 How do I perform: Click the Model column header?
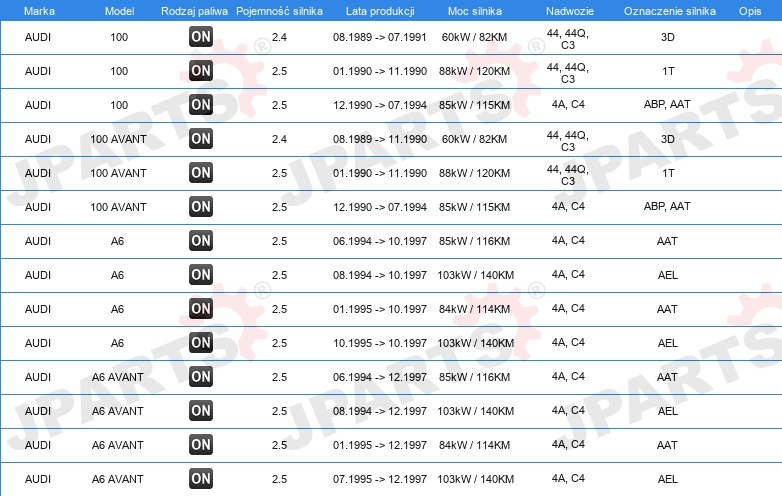(x=119, y=11)
